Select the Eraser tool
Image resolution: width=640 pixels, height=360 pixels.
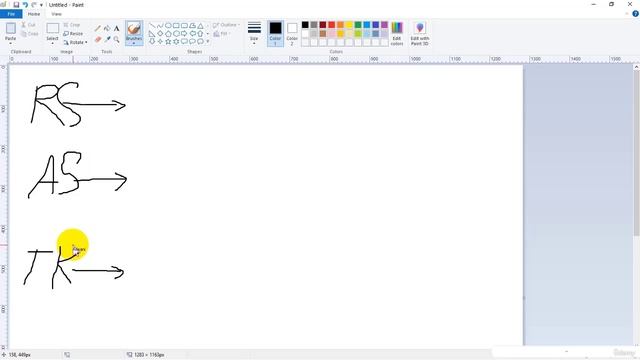(x=98, y=39)
